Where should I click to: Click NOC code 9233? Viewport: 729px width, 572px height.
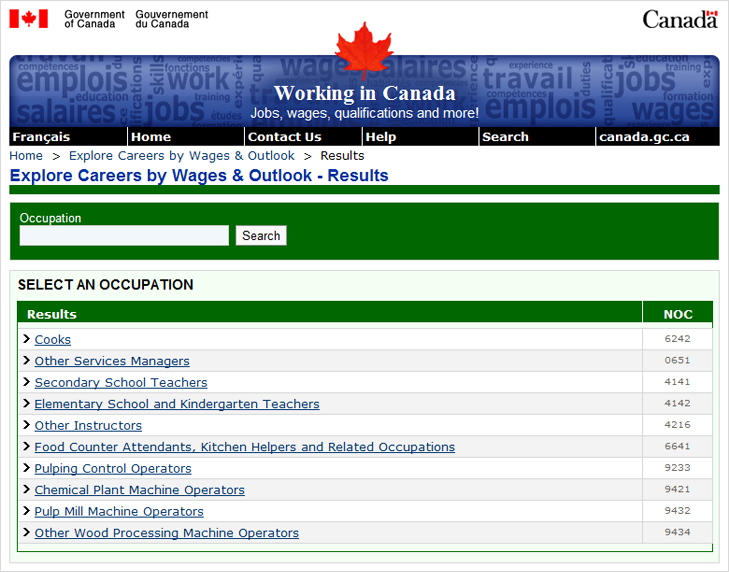tap(677, 467)
